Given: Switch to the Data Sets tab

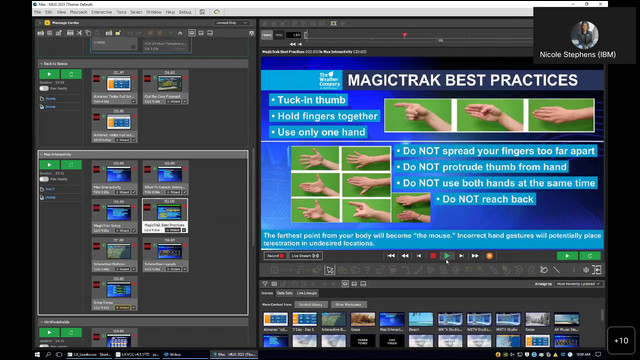Looking at the screenshot, I should point(284,293).
